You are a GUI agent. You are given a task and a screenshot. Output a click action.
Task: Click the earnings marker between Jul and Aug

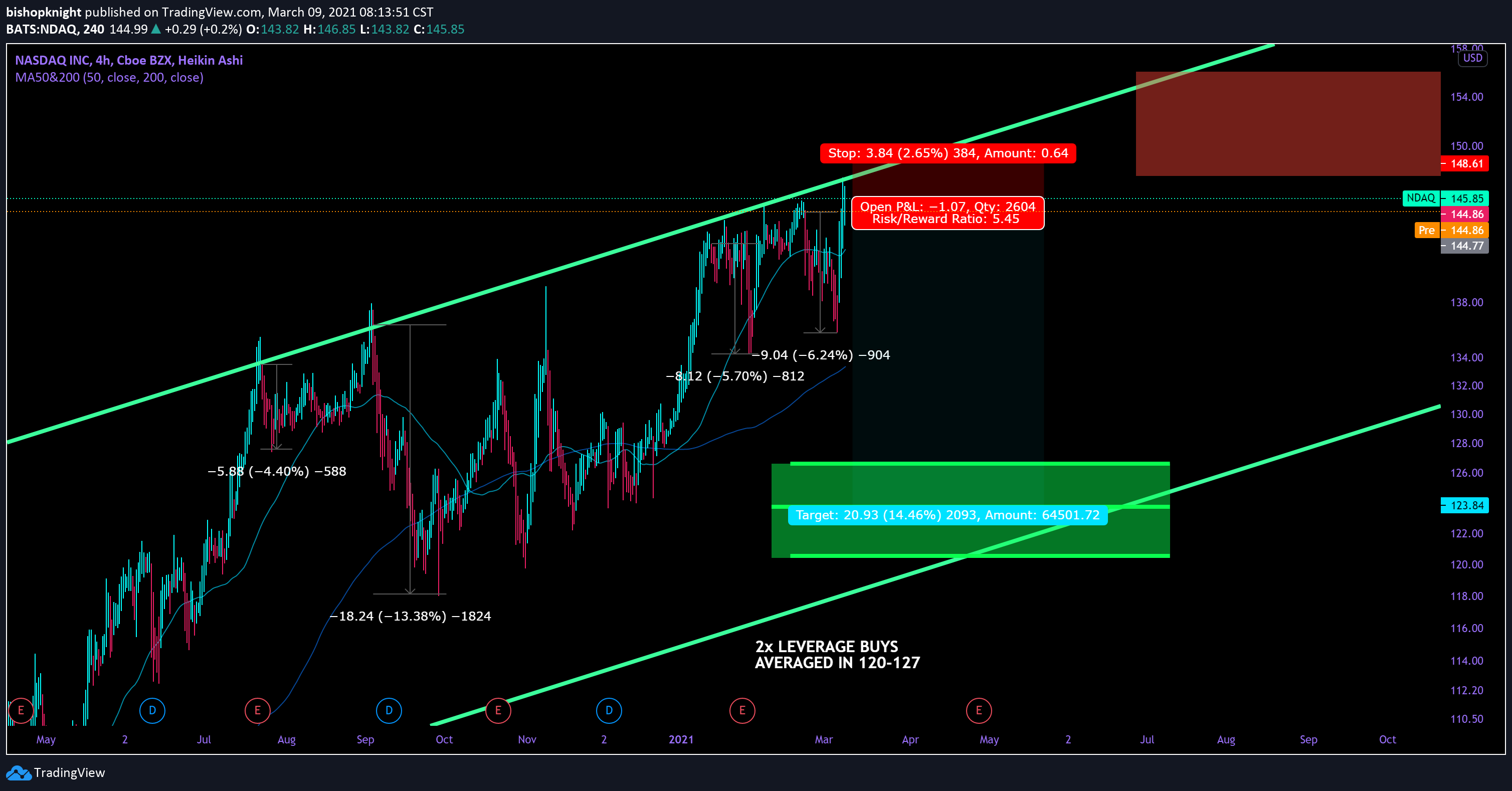tap(257, 711)
